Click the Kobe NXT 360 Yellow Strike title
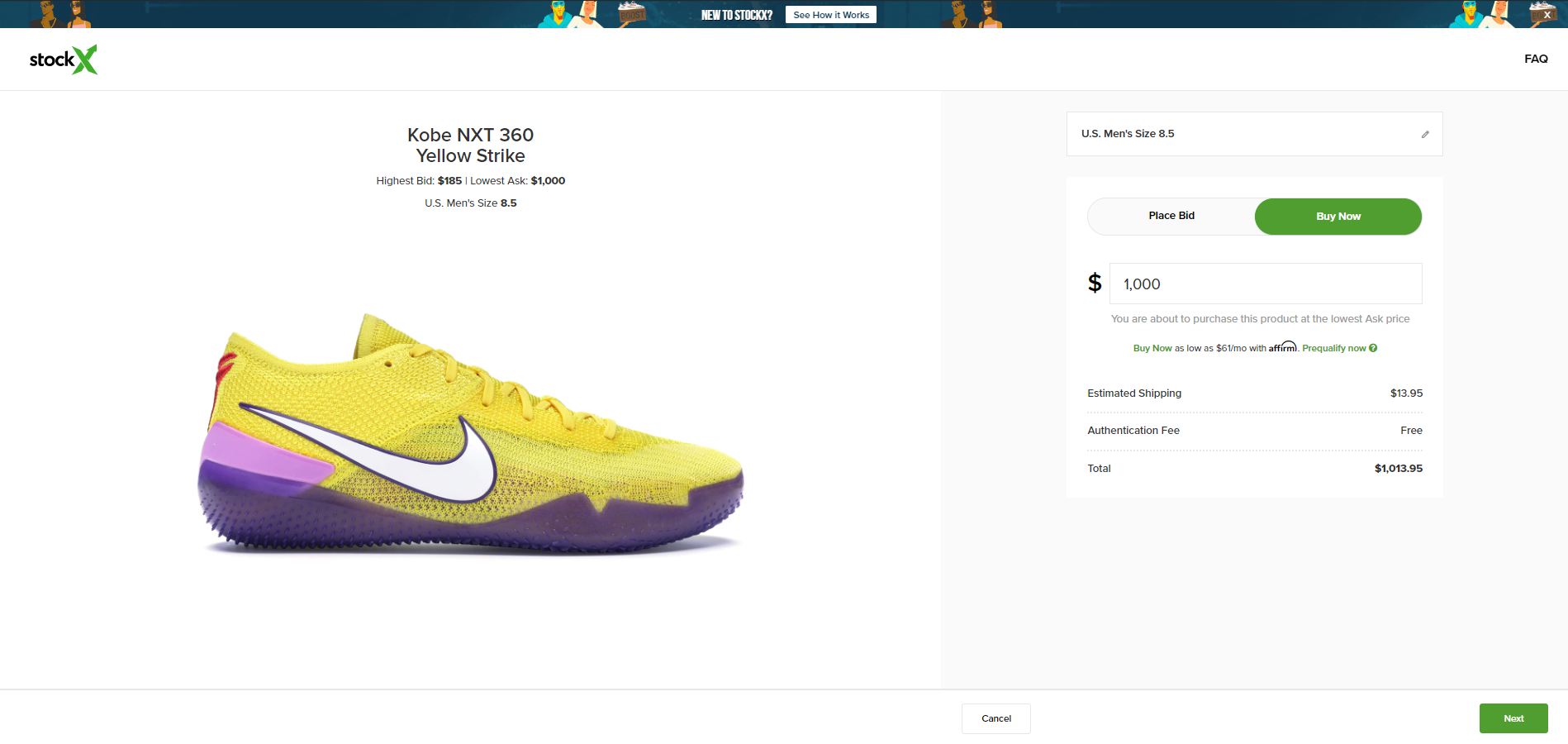Viewport: 1568px width, 744px height. pos(471,145)
